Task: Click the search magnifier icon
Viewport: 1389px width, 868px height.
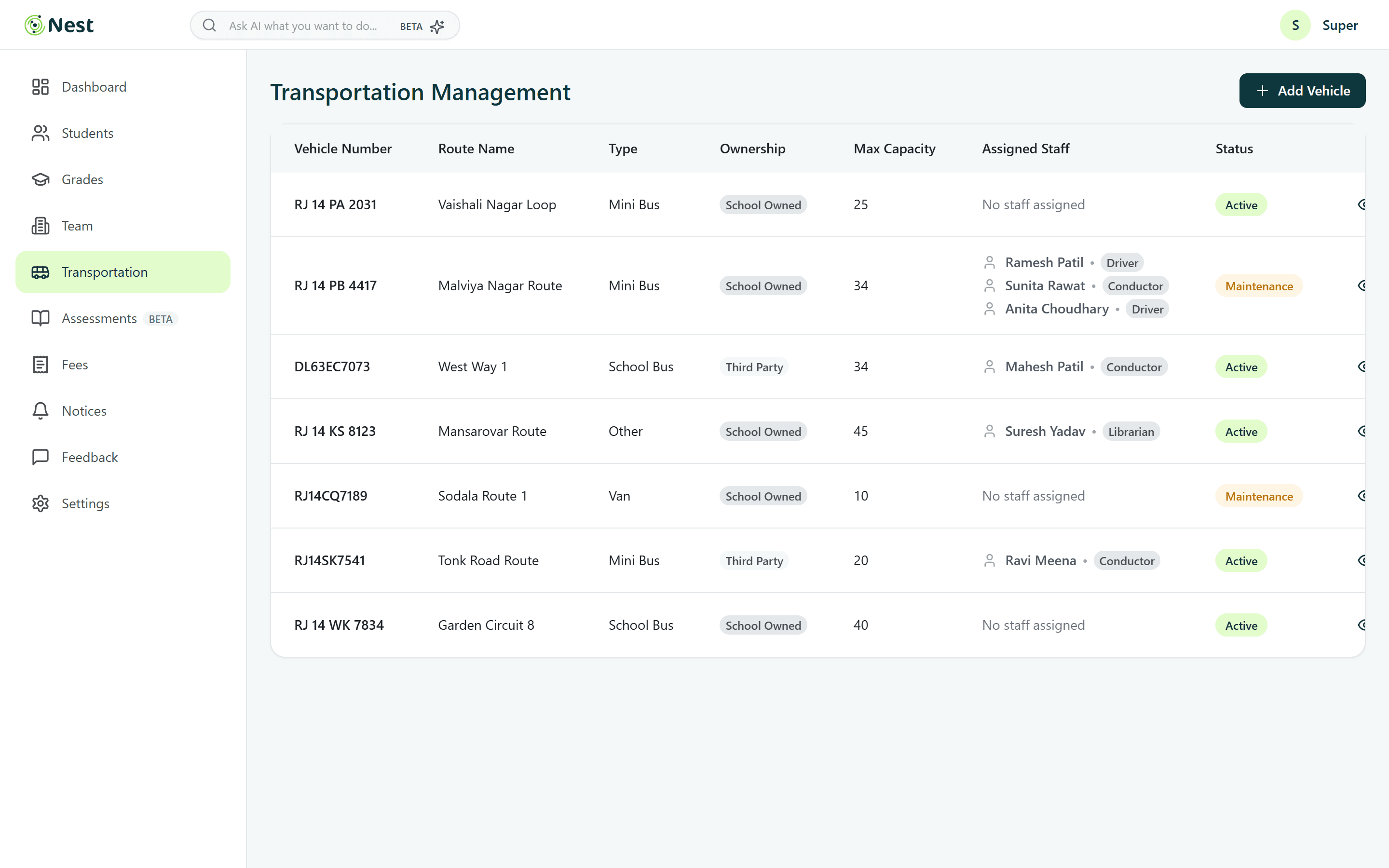Action: (x=209, y=25)
